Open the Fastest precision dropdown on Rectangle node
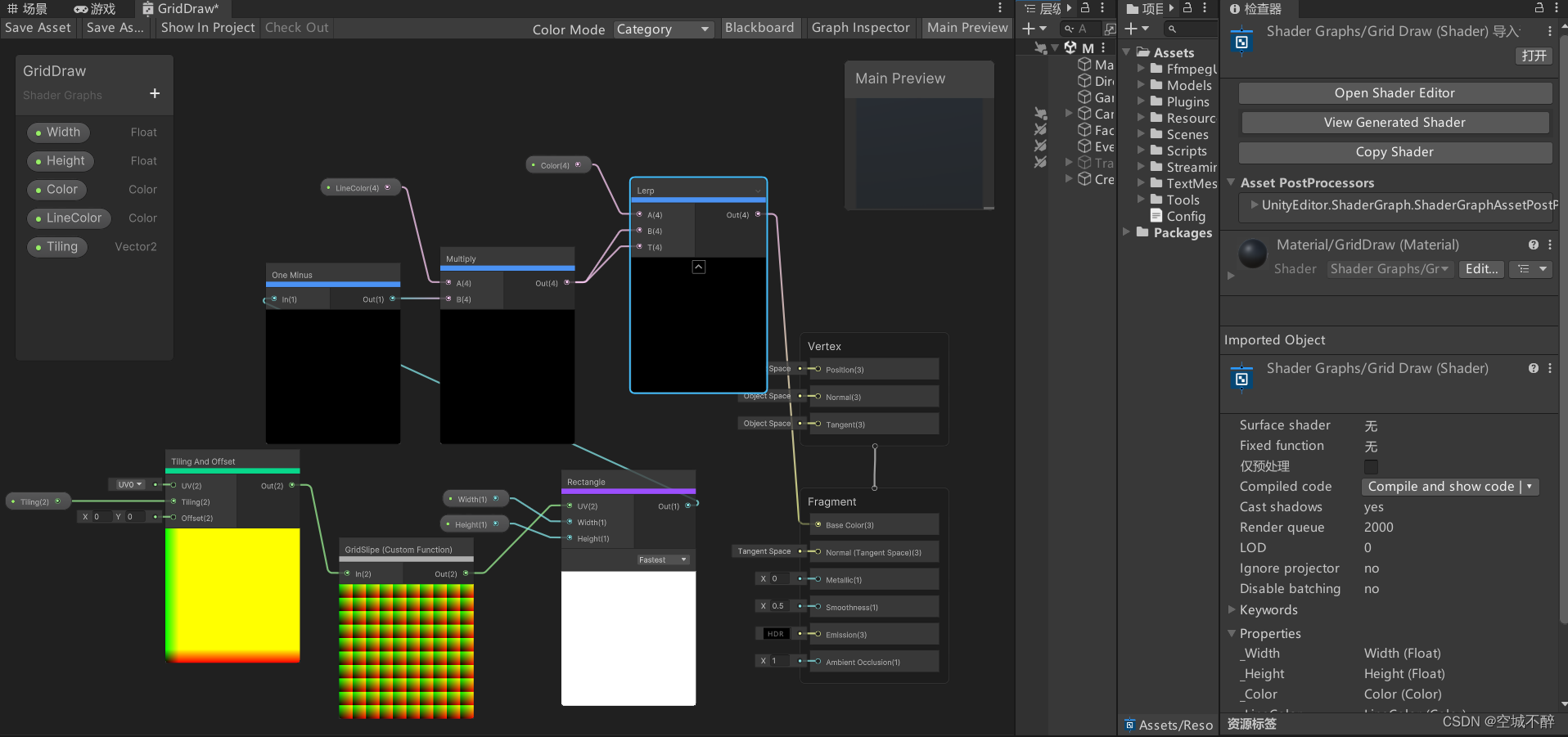1568x737 pixels. point(663,559)
